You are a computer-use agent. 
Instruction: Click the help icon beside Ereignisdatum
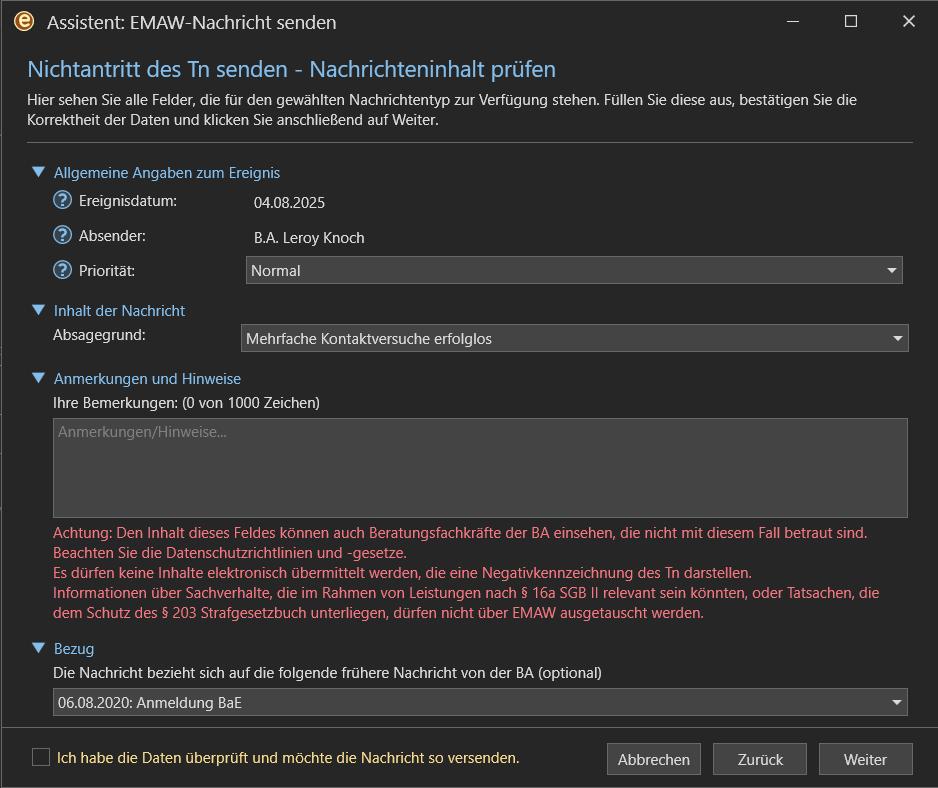62,200
